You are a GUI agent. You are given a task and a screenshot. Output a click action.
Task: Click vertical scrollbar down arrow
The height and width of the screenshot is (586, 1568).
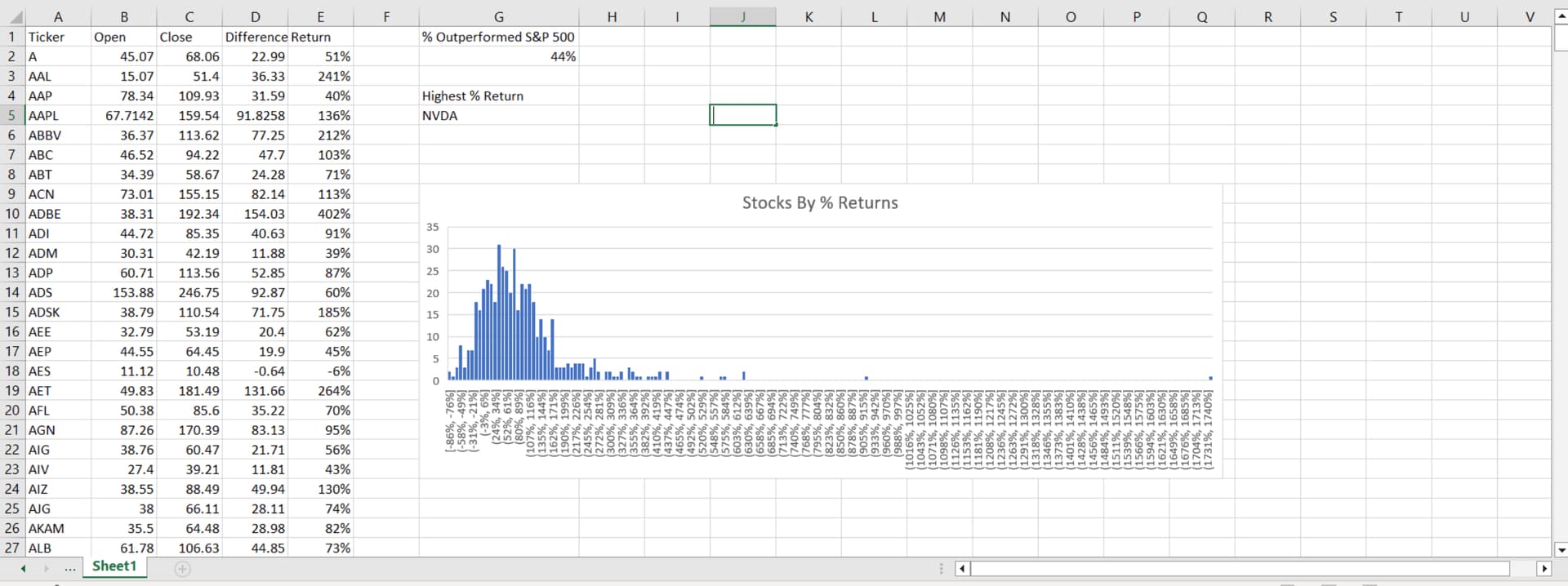point(1561,549)
